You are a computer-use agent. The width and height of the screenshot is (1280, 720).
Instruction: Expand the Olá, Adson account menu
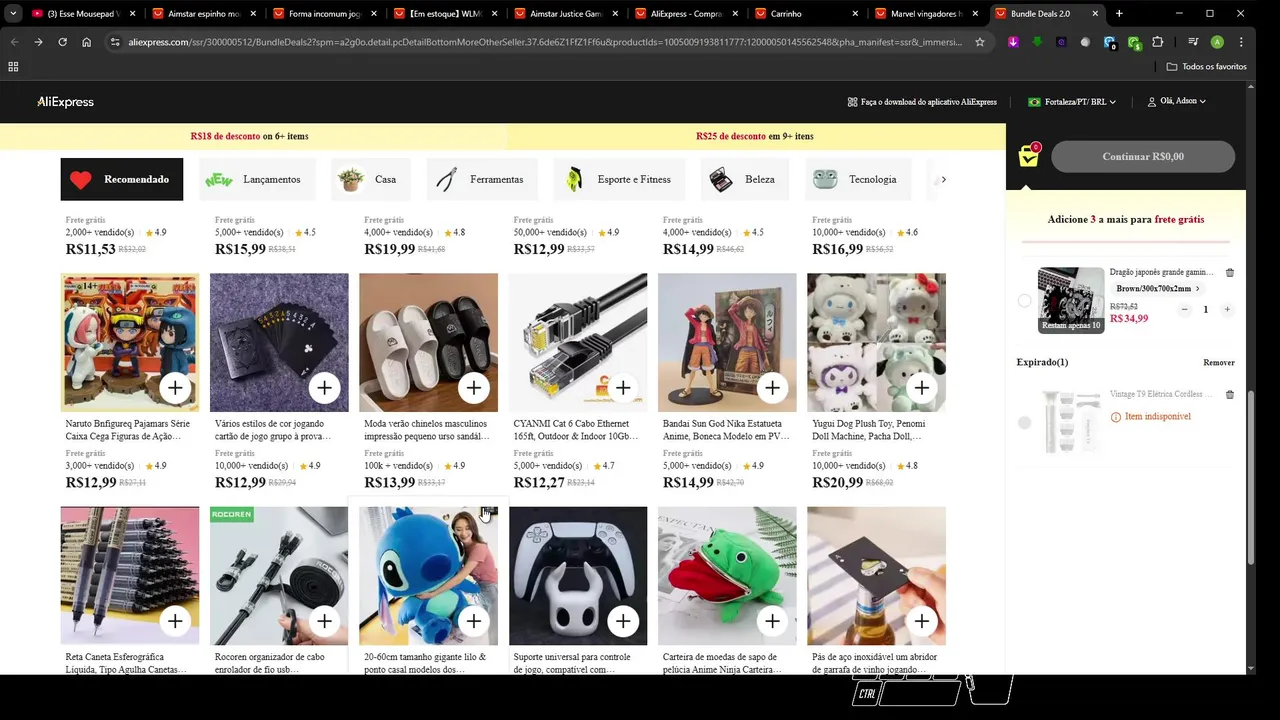(1176, 102)
